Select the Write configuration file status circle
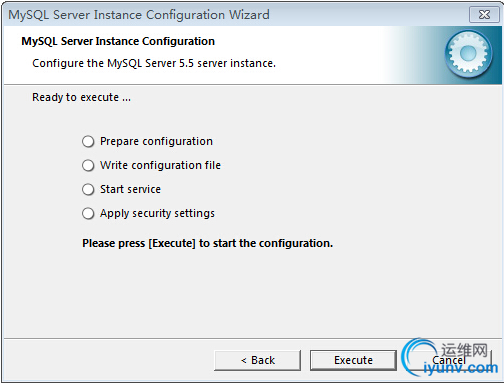 pyautogui.click(x=88, y=165)
